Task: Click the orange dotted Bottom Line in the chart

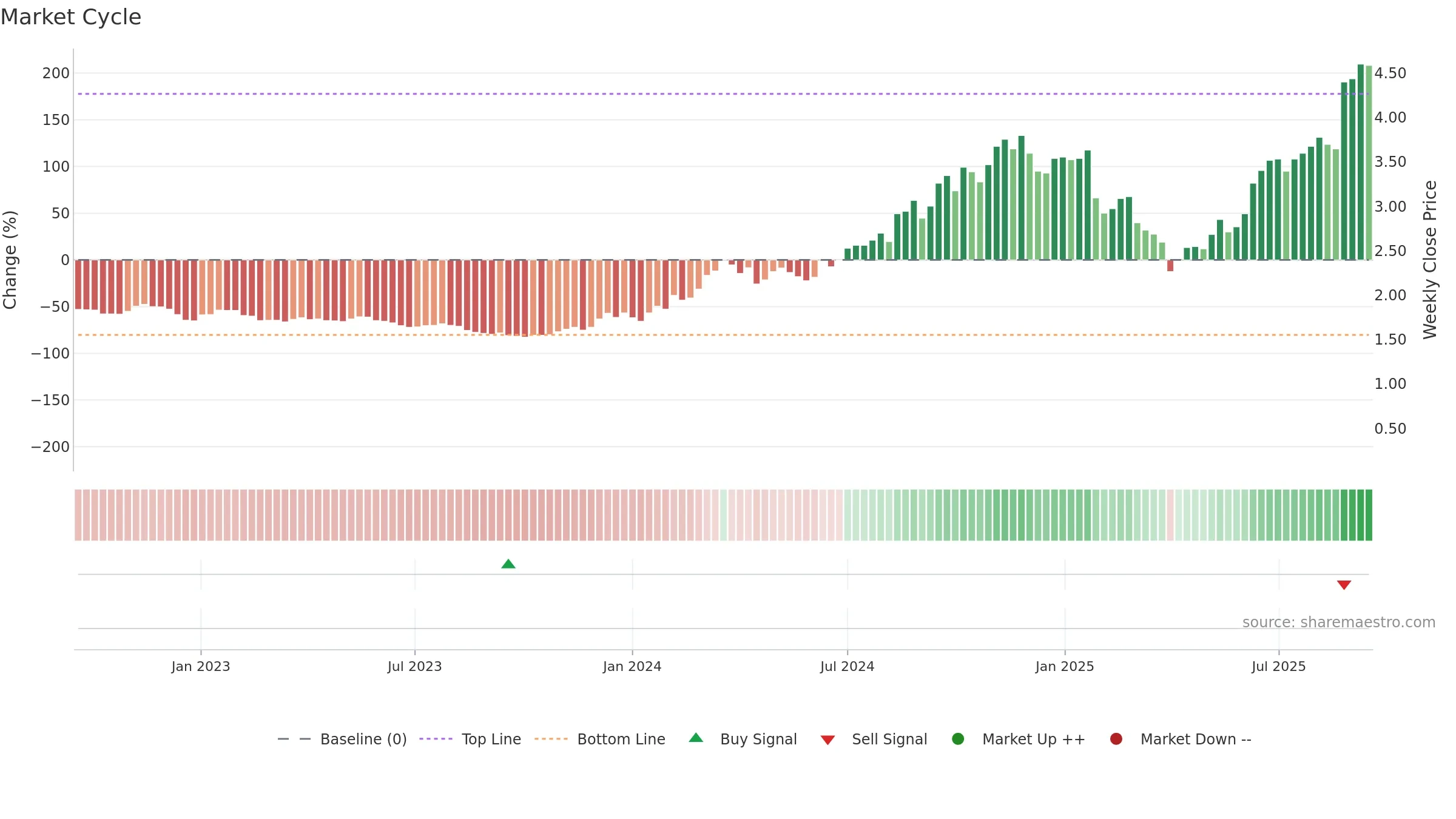Action: coord(723,335)
